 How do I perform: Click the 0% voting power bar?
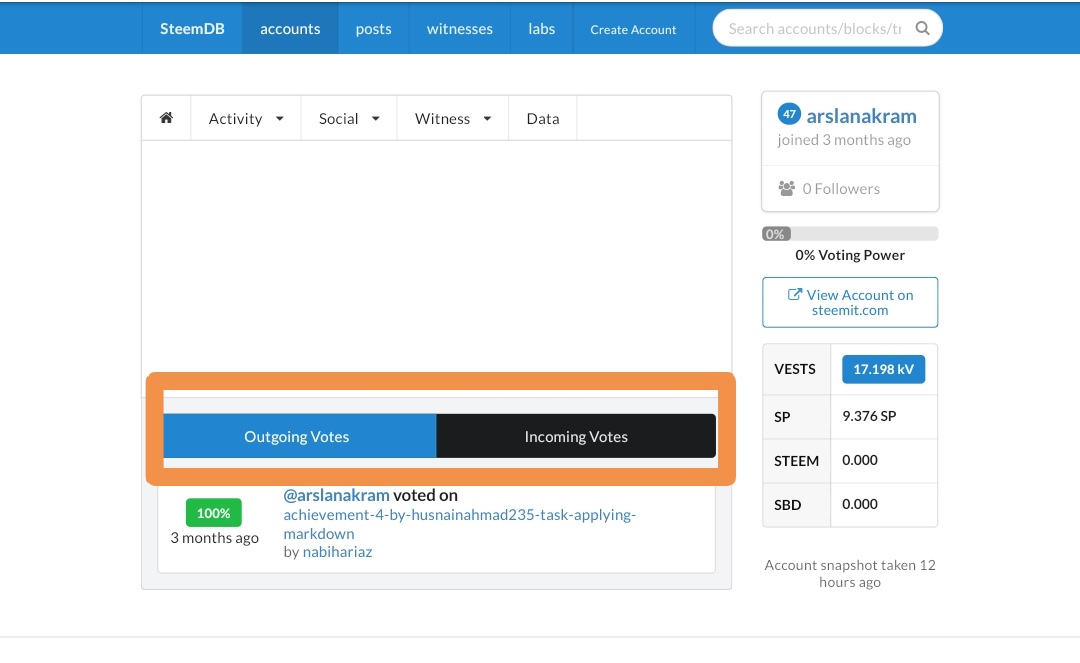(x=850, y=234)
